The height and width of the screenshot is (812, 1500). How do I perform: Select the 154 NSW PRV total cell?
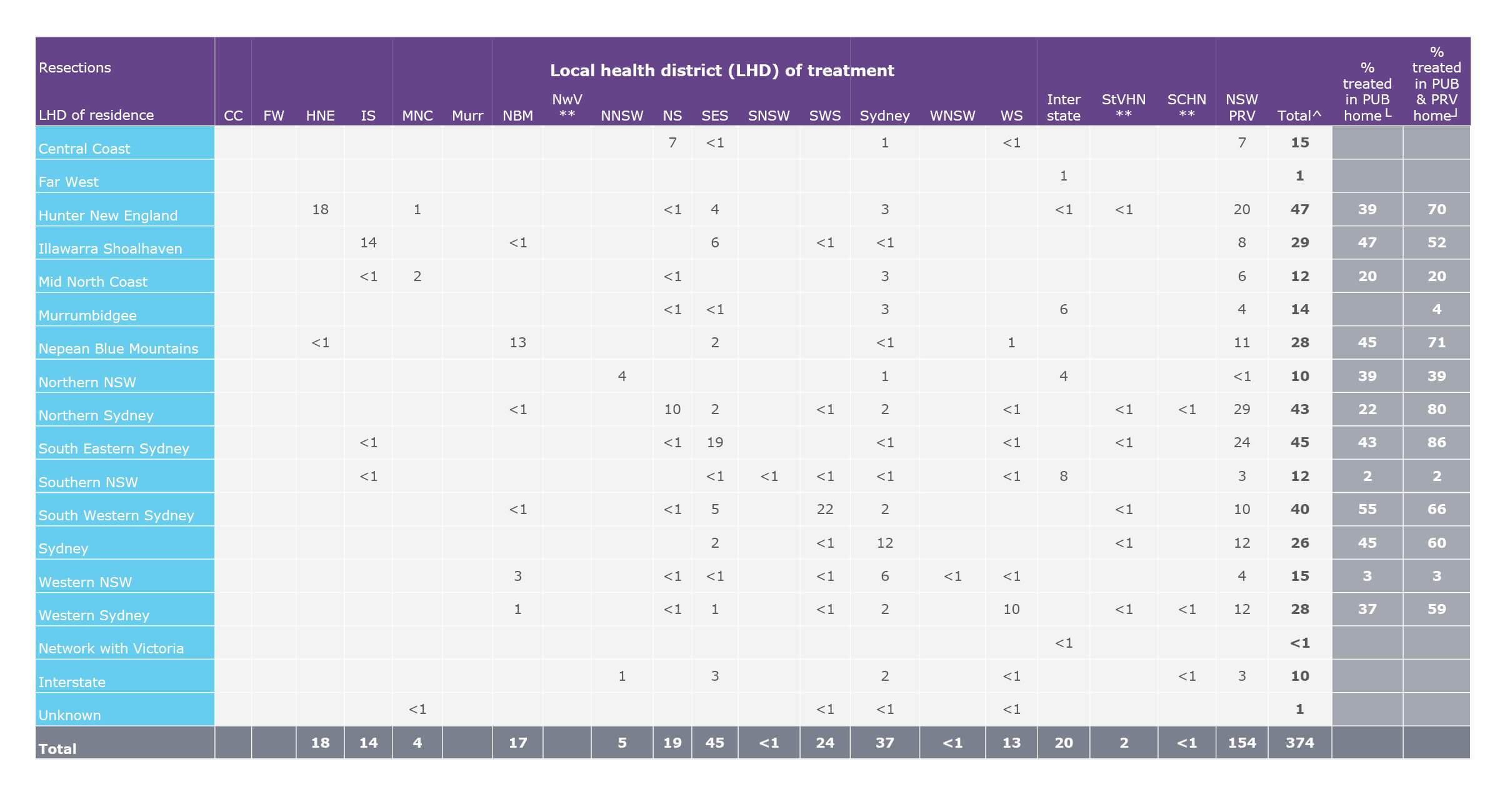pos(1242,743)
